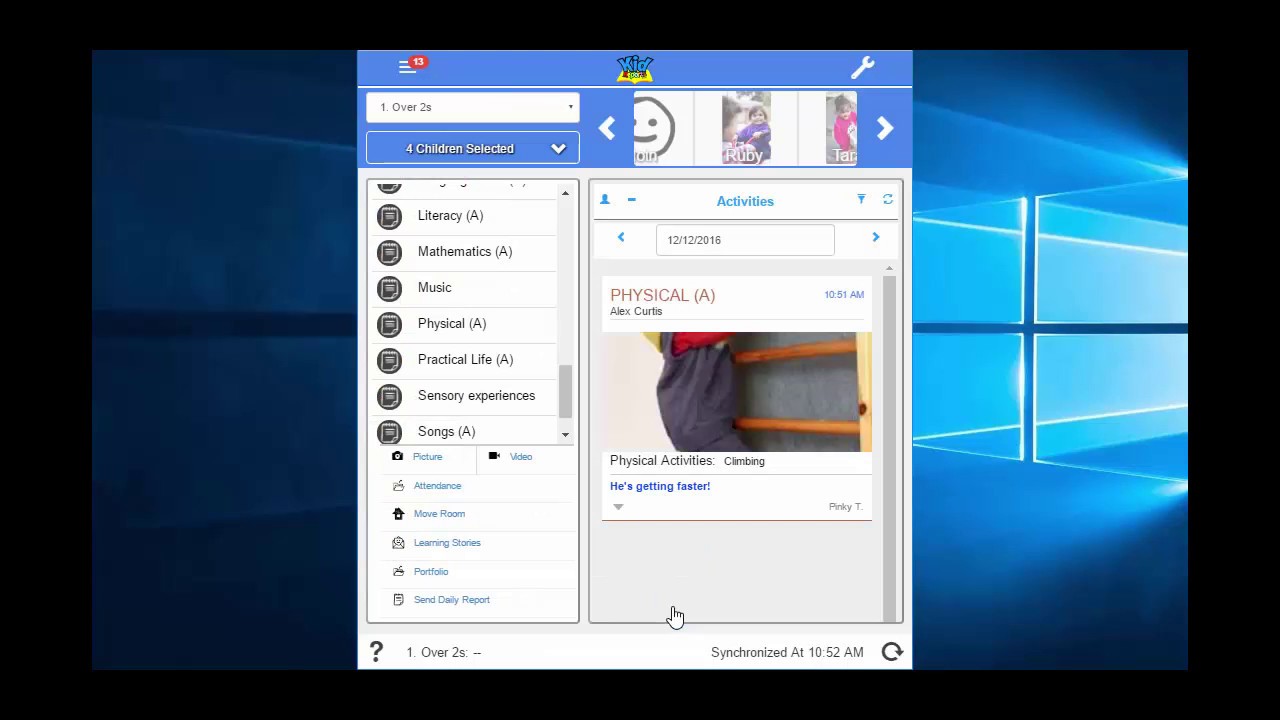Click the icon beside Mathematics (A)
Image resolution: width=1280 pixels, height=720 pixels.
click(x=389, y=252)
